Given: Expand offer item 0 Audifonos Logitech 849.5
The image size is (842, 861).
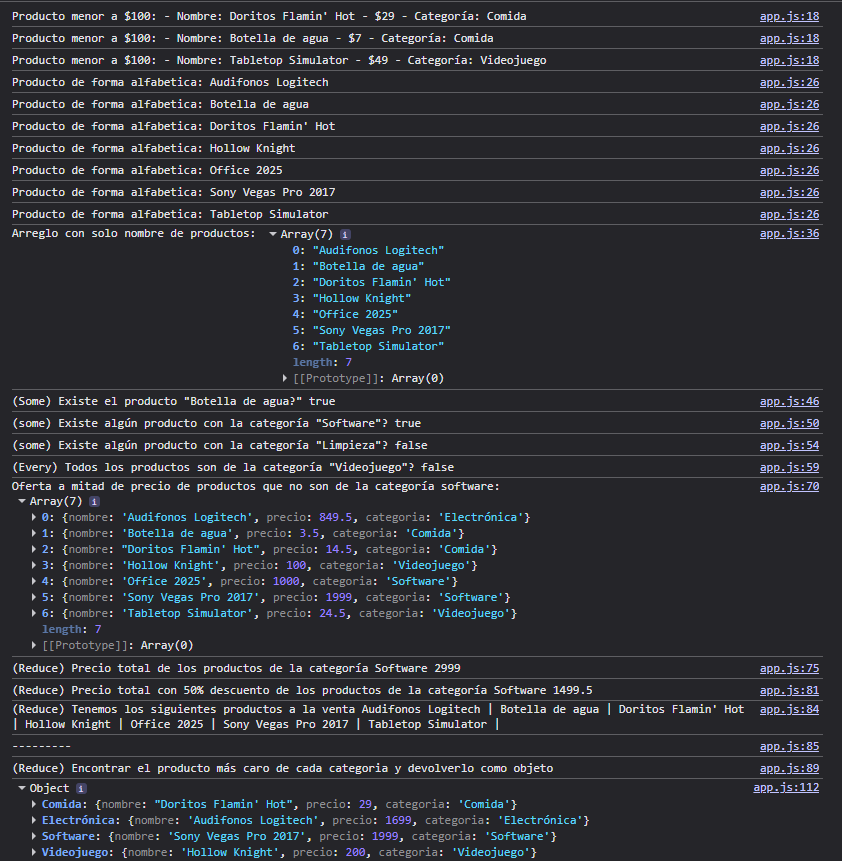Looking at the screenshot, I should pos(34,517).
